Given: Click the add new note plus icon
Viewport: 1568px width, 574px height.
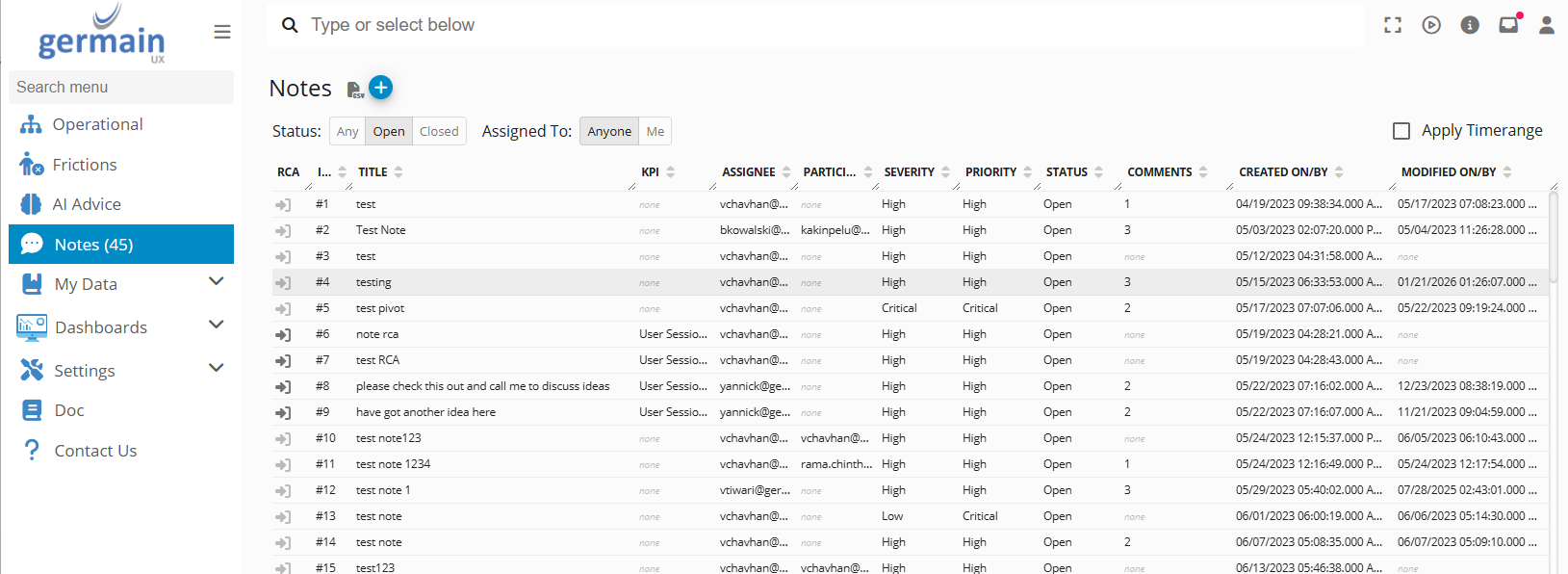Looking at the screenshot, I should 381,88.
